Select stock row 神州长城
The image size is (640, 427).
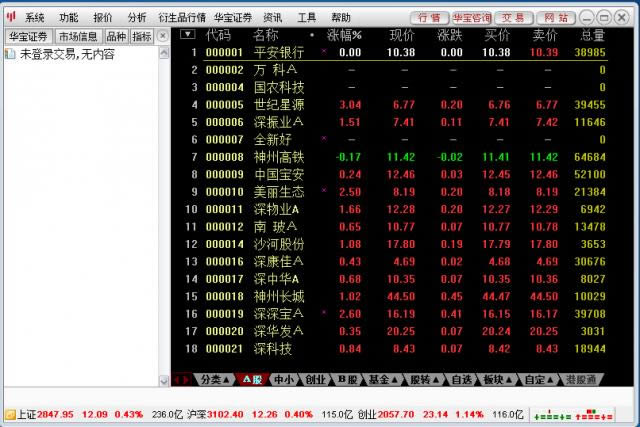(394, 297)
